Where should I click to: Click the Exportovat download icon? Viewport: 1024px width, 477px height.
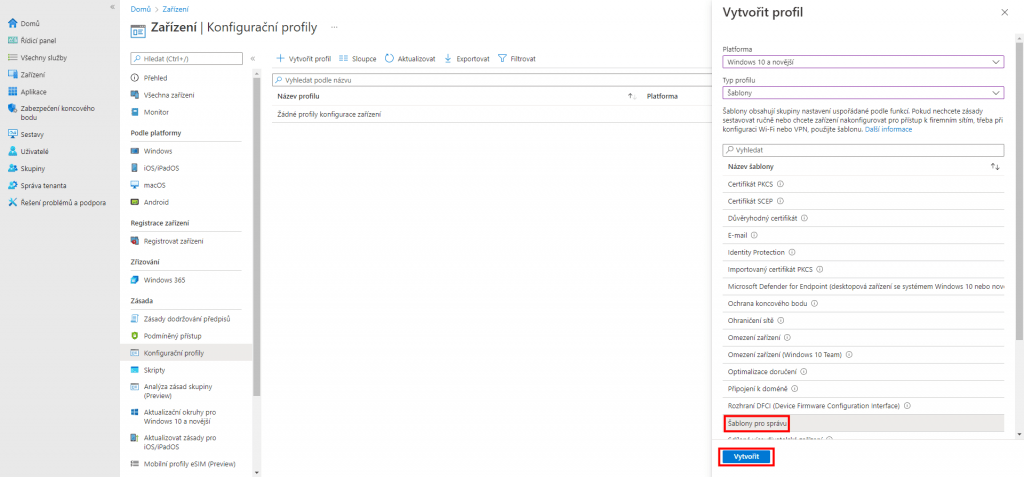(448, 59)
